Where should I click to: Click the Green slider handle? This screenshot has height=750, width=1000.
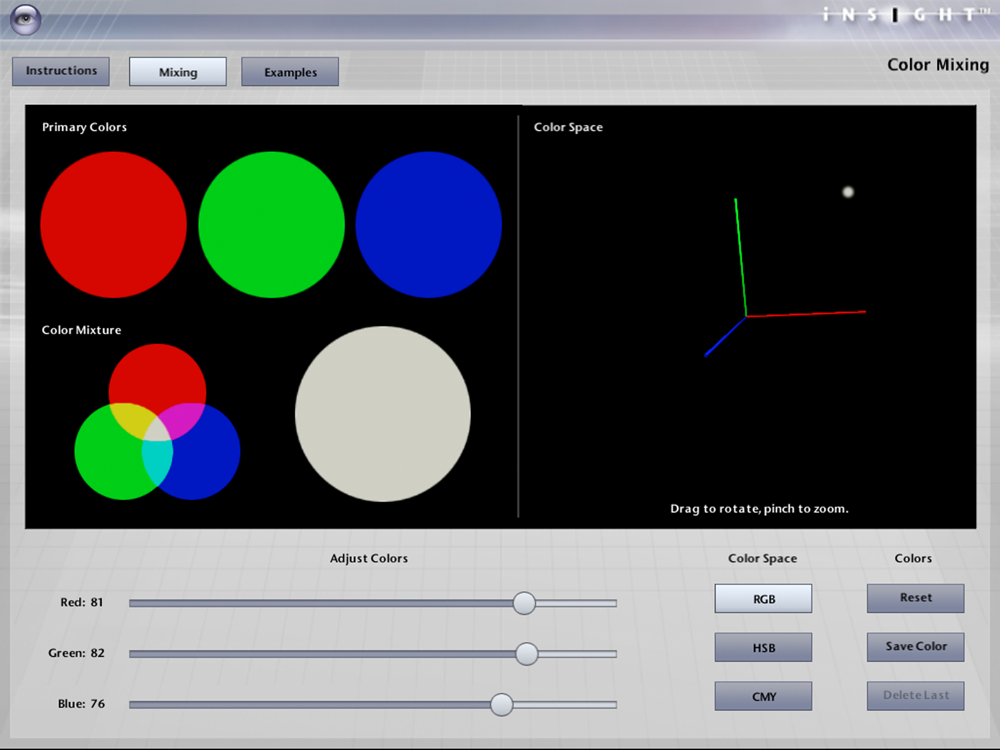tap(527, 654)
